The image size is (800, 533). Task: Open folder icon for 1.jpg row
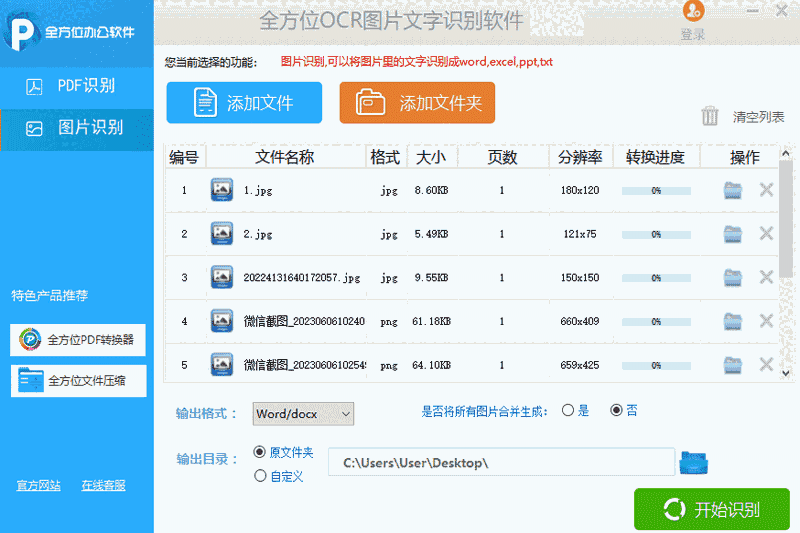733,190
